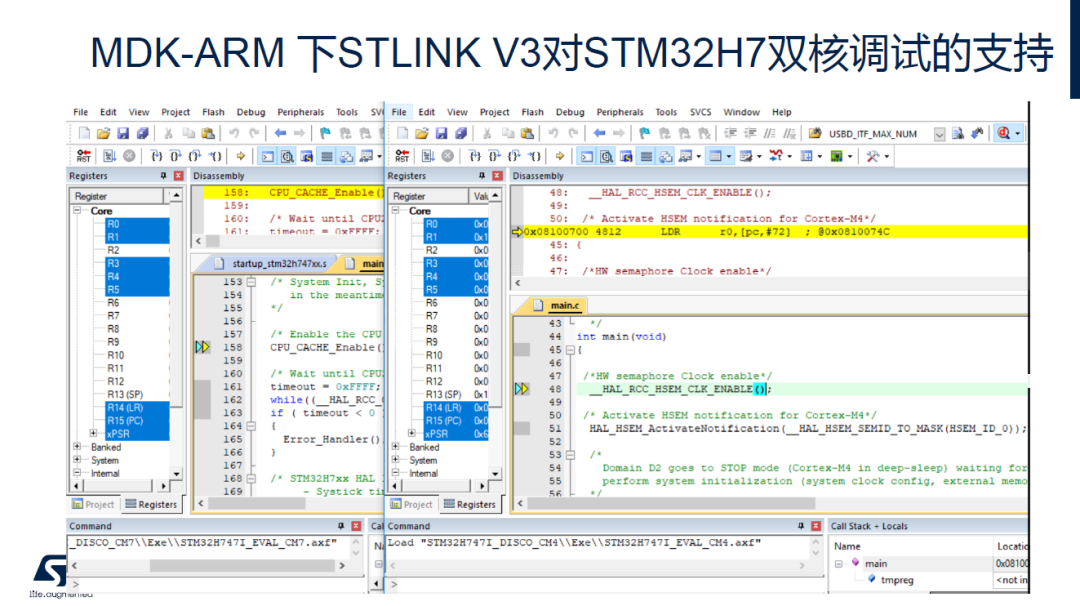Toggle Command Window button in right toolbar
This screenshot has height=606, width=1080.
point(586,156)
